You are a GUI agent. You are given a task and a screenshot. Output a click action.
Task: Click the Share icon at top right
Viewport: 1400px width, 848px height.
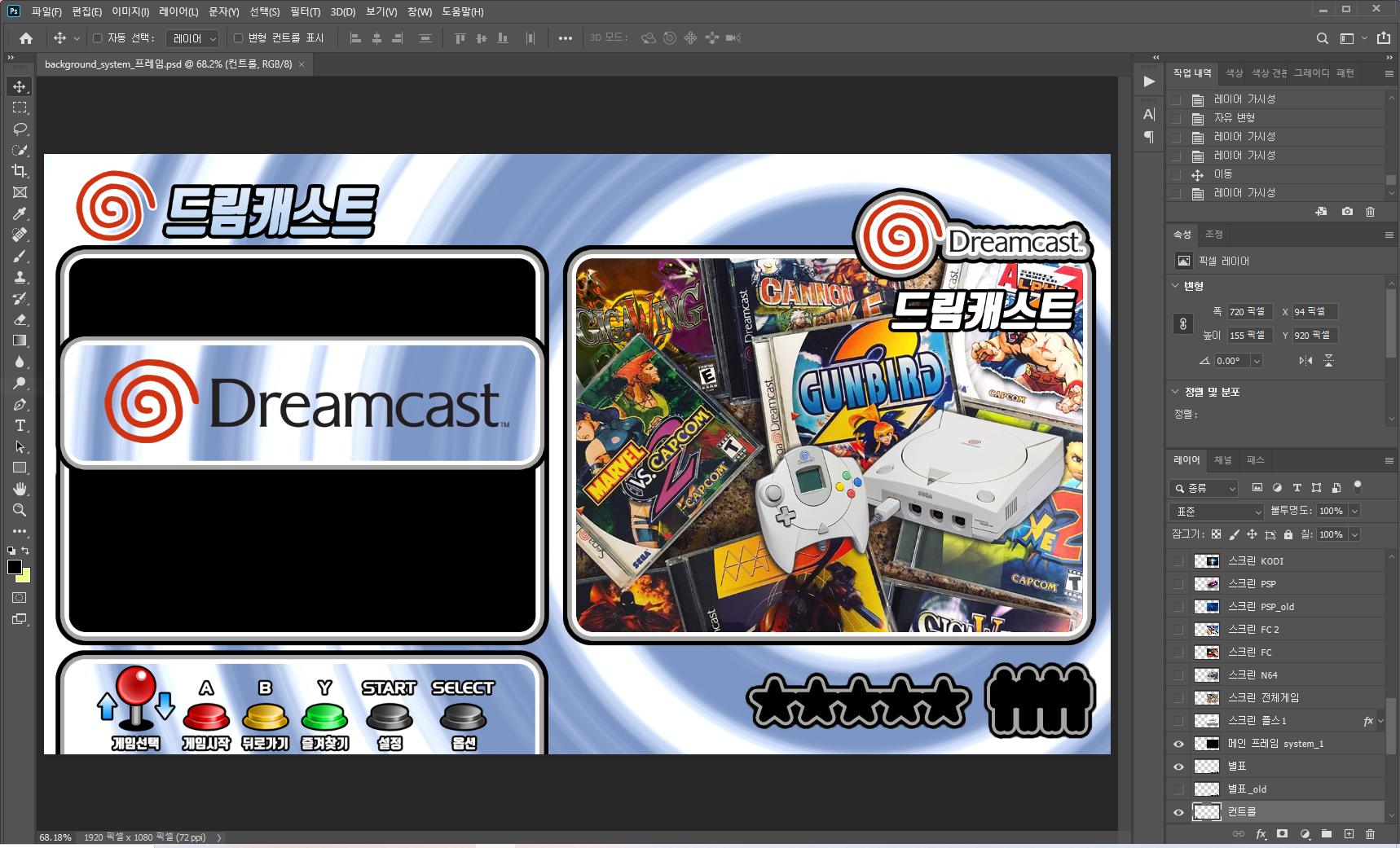coord(1384,38)
